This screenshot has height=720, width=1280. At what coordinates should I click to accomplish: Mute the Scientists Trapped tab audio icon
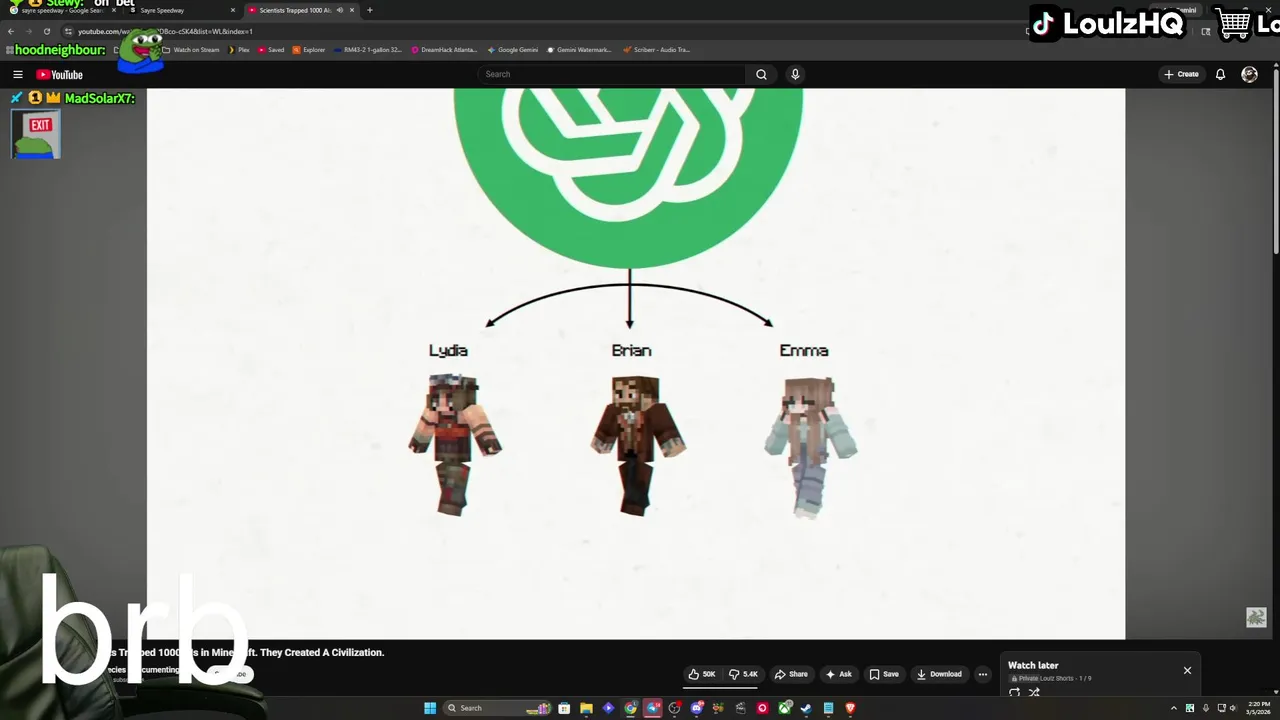click(340, 10)
